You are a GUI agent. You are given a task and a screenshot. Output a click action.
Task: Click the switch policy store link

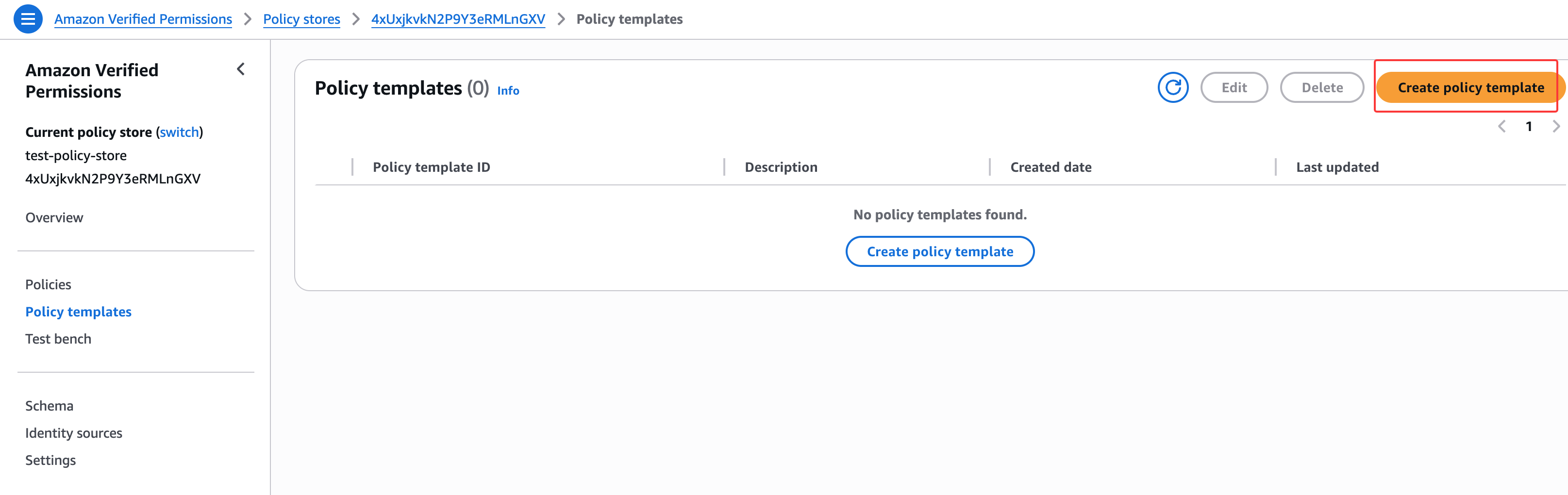179,132
